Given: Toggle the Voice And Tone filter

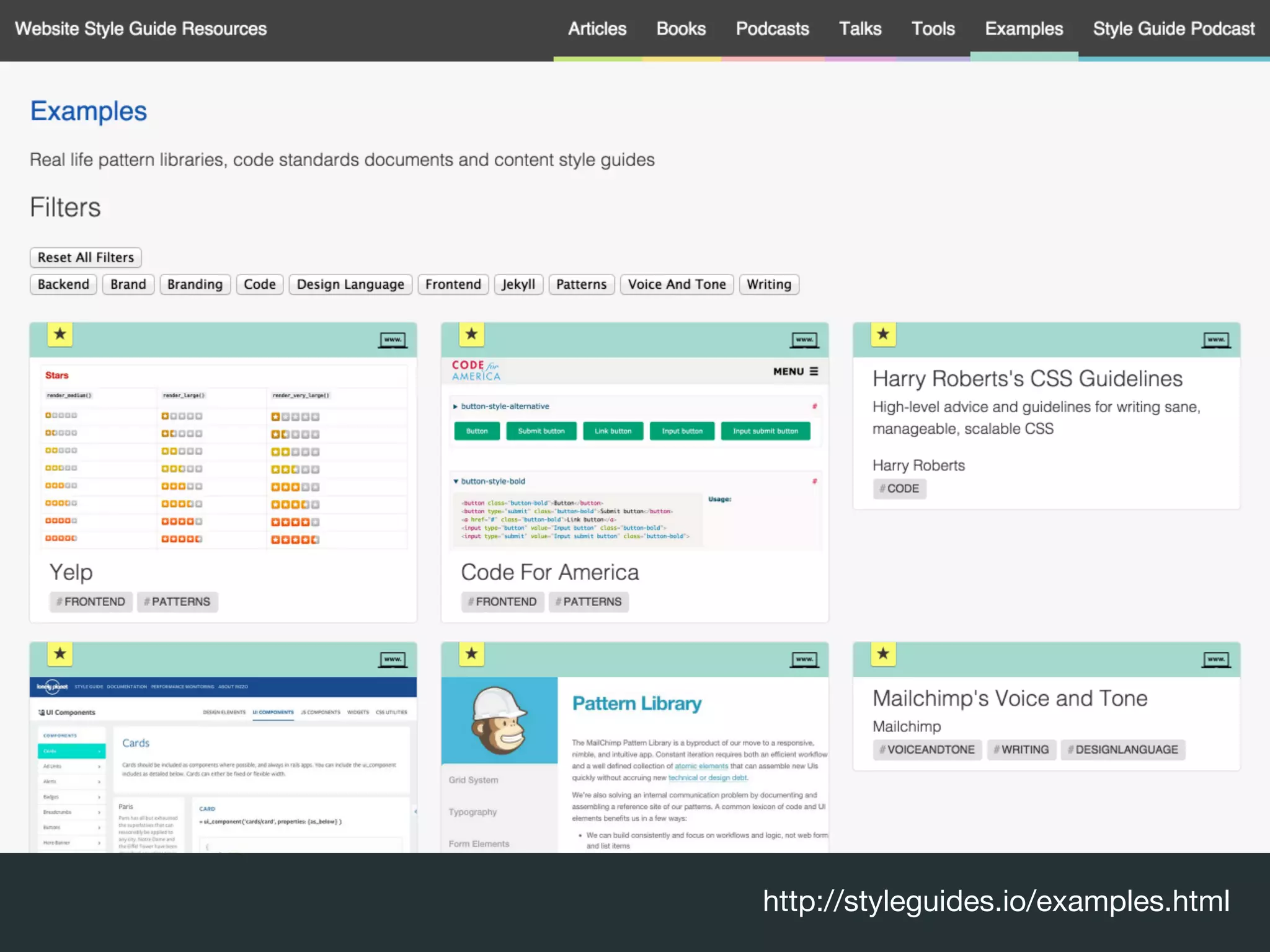Looking at the screenshot, I should 677,284.
